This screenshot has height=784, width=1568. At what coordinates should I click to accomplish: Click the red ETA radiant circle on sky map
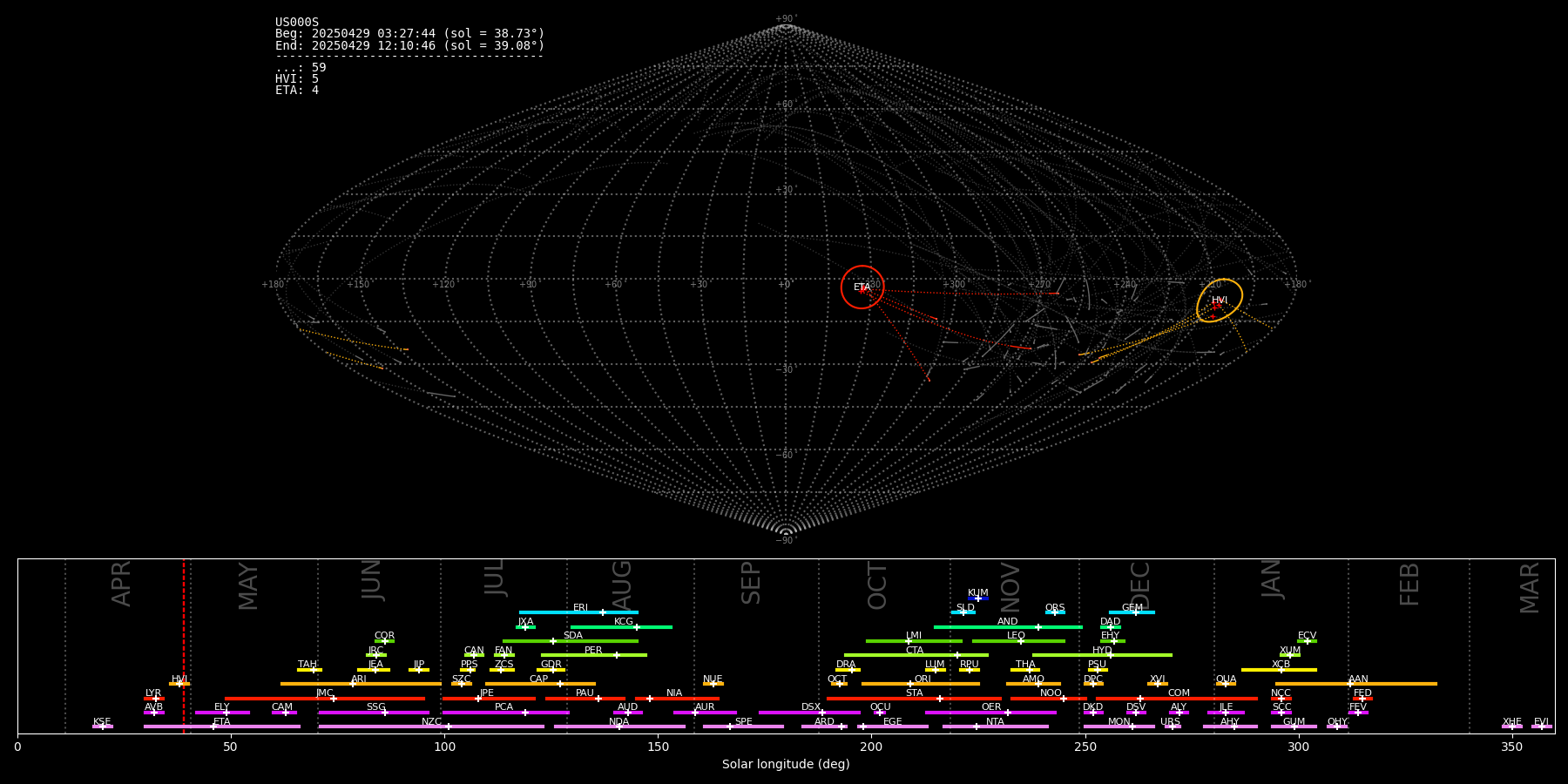862,287
